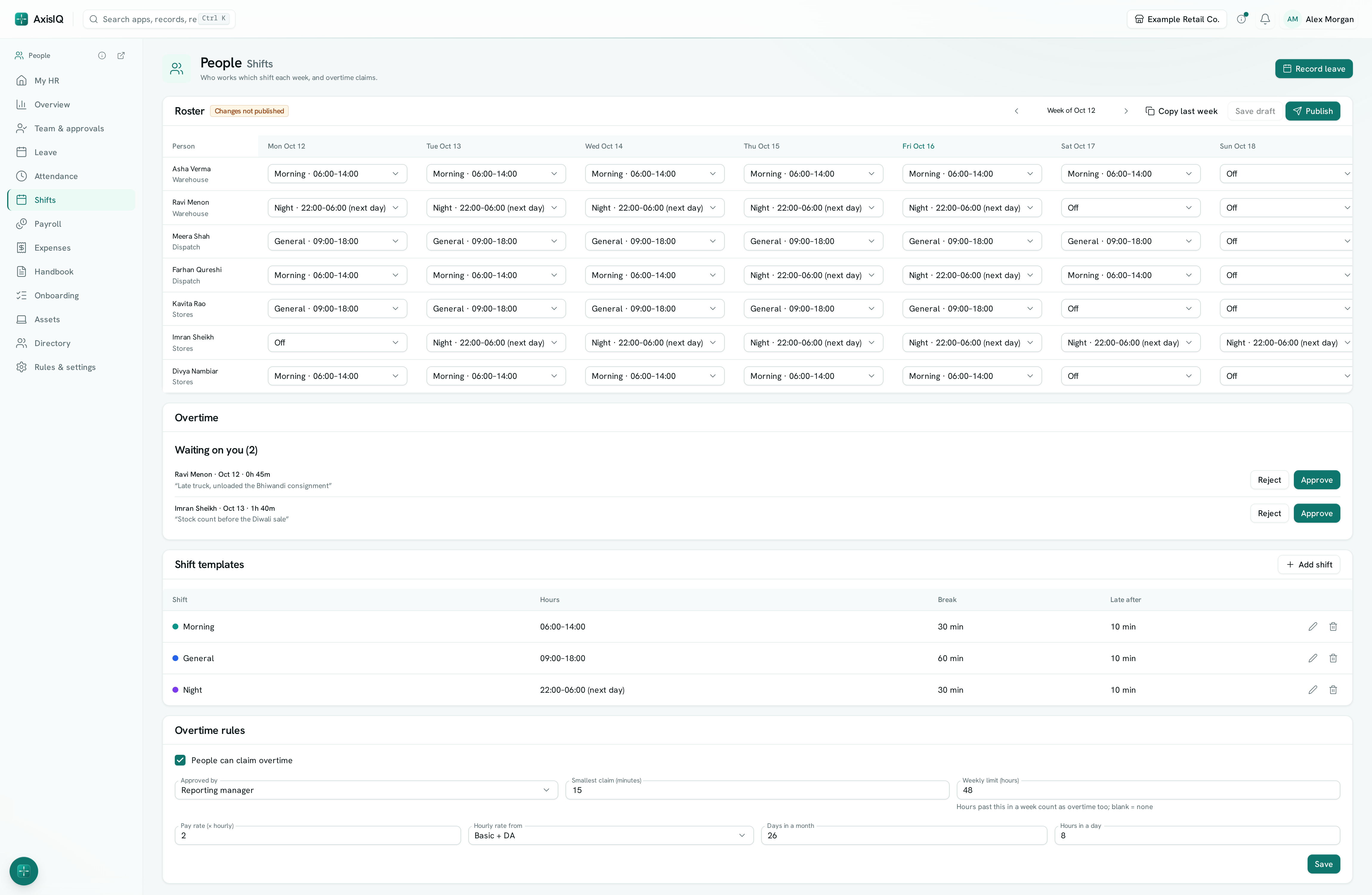1372x895 pixels.
Task: Expand the Approved by dropdown
Action: 366,790
